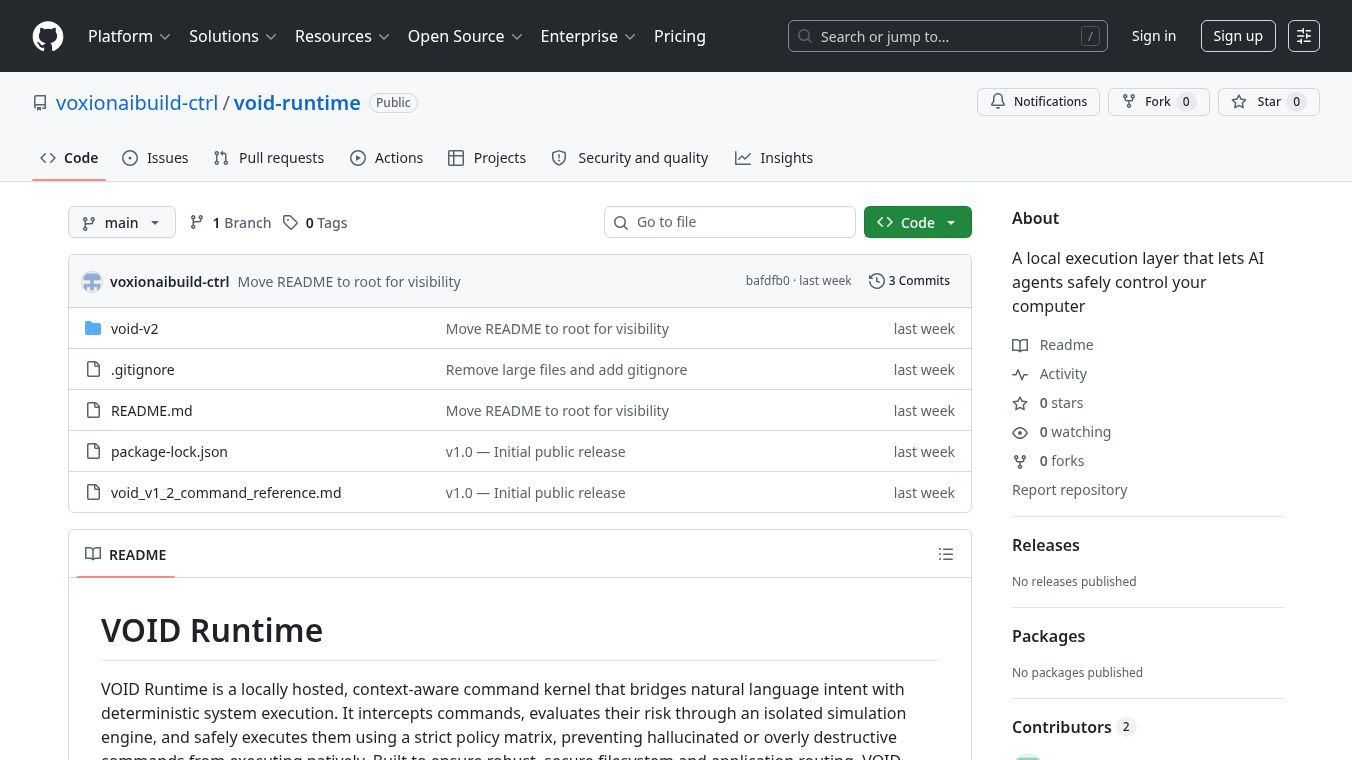Open the Activity link in About

click(1062, 374)
